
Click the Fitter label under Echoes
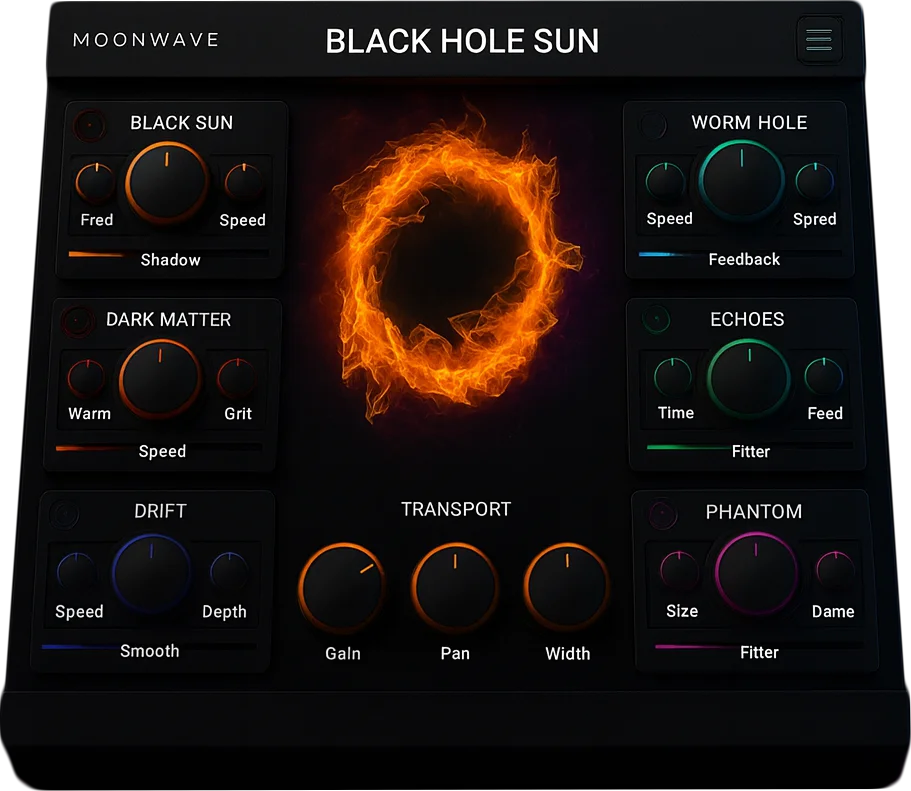[750, 451]
